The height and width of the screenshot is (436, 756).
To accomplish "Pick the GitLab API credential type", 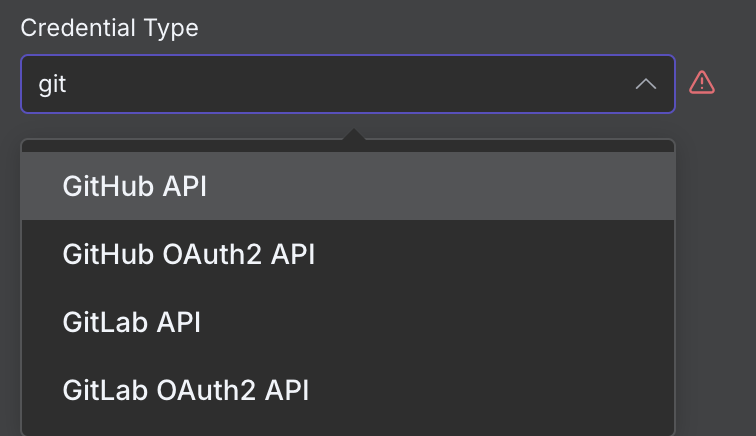I will (131, 322).
